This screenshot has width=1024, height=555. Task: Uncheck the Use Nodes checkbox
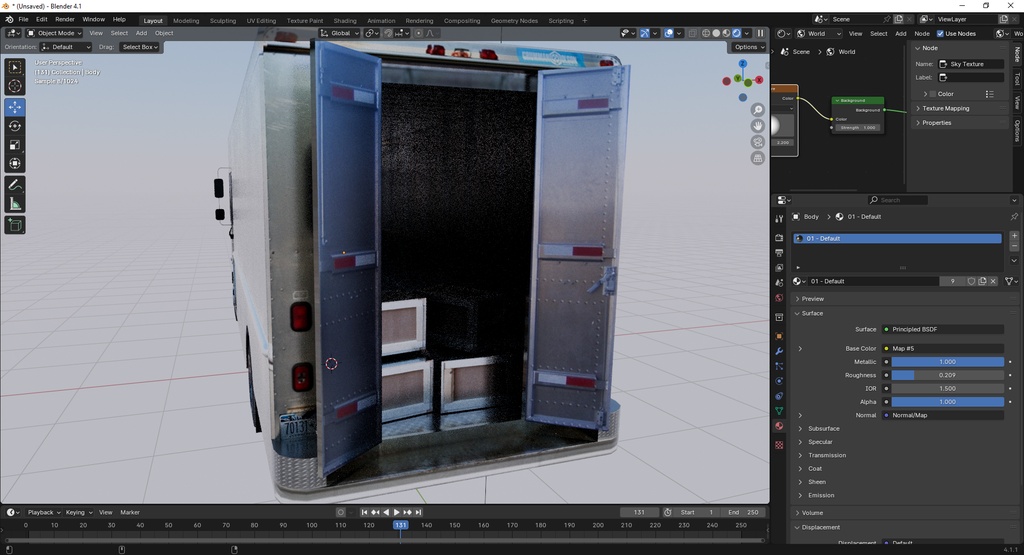point(940,33)
